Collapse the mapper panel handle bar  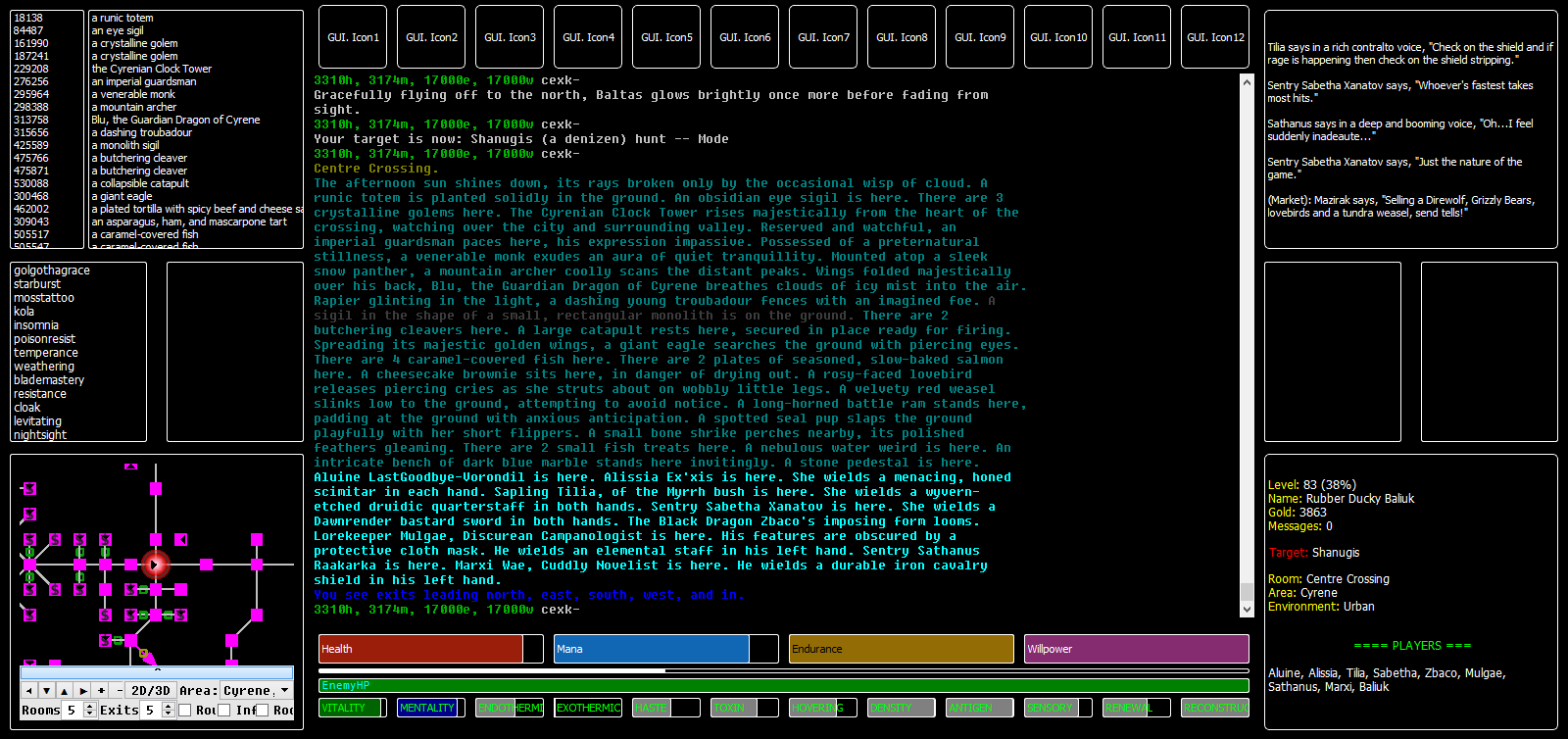coord(157,672)
